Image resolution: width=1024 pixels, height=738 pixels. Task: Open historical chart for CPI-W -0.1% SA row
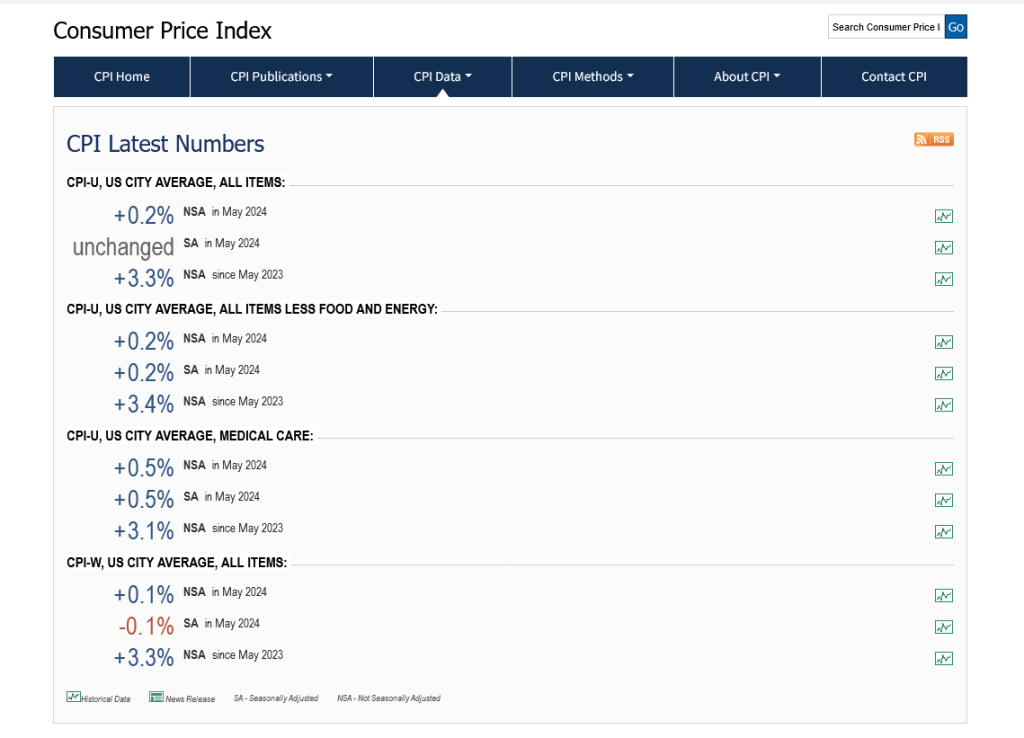point(943,627)
